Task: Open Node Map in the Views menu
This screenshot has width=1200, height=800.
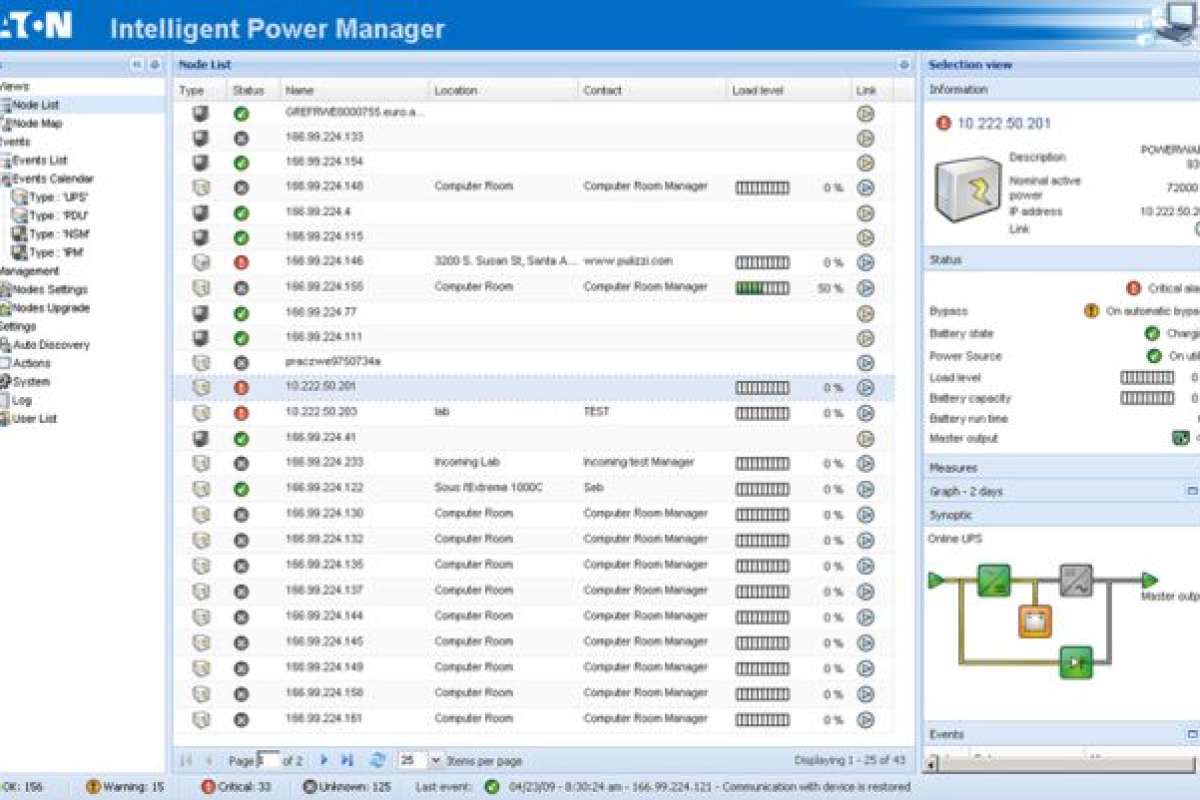Action: (36, 123)
